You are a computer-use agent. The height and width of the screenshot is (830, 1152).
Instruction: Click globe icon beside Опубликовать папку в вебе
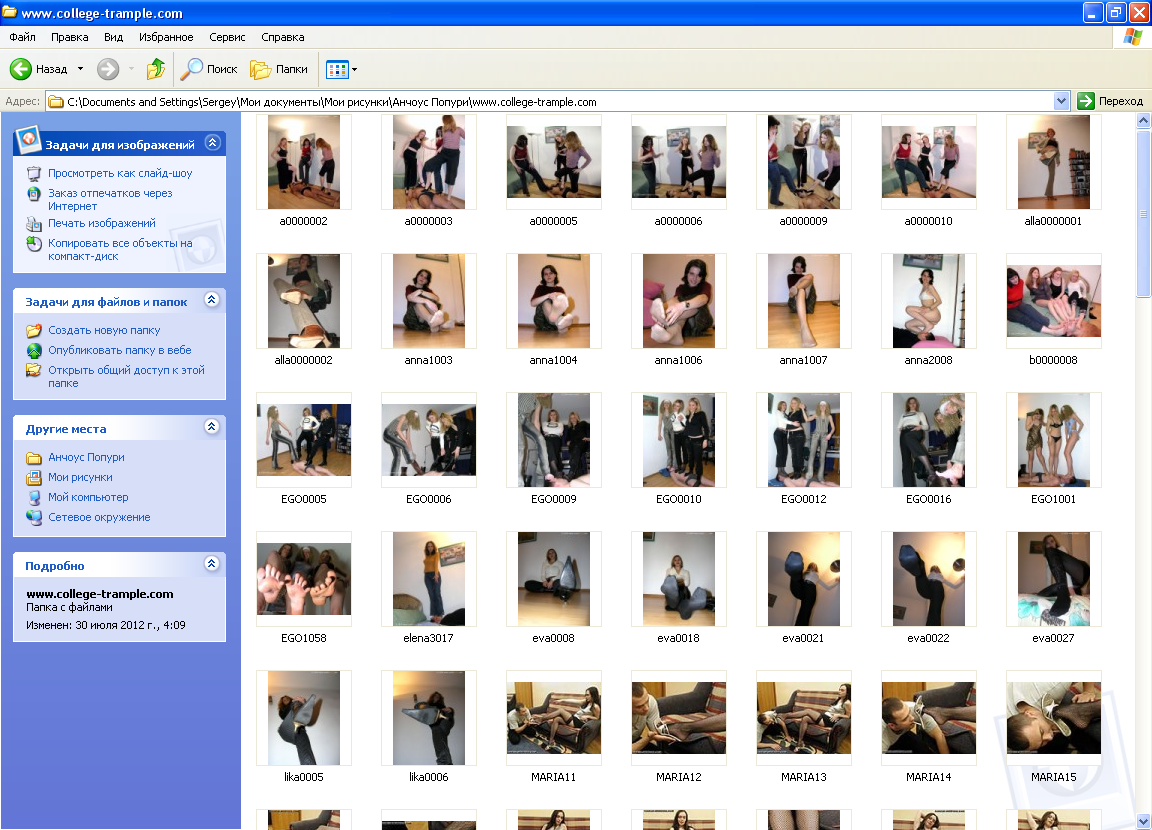point(34,350)
